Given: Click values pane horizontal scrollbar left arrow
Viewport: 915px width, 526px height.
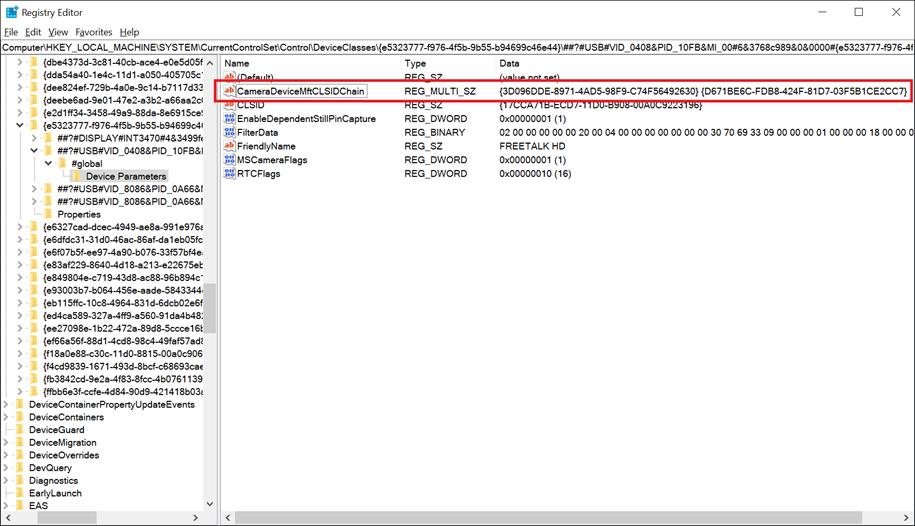Looking at the screenshot, I should tap(228, 518).
